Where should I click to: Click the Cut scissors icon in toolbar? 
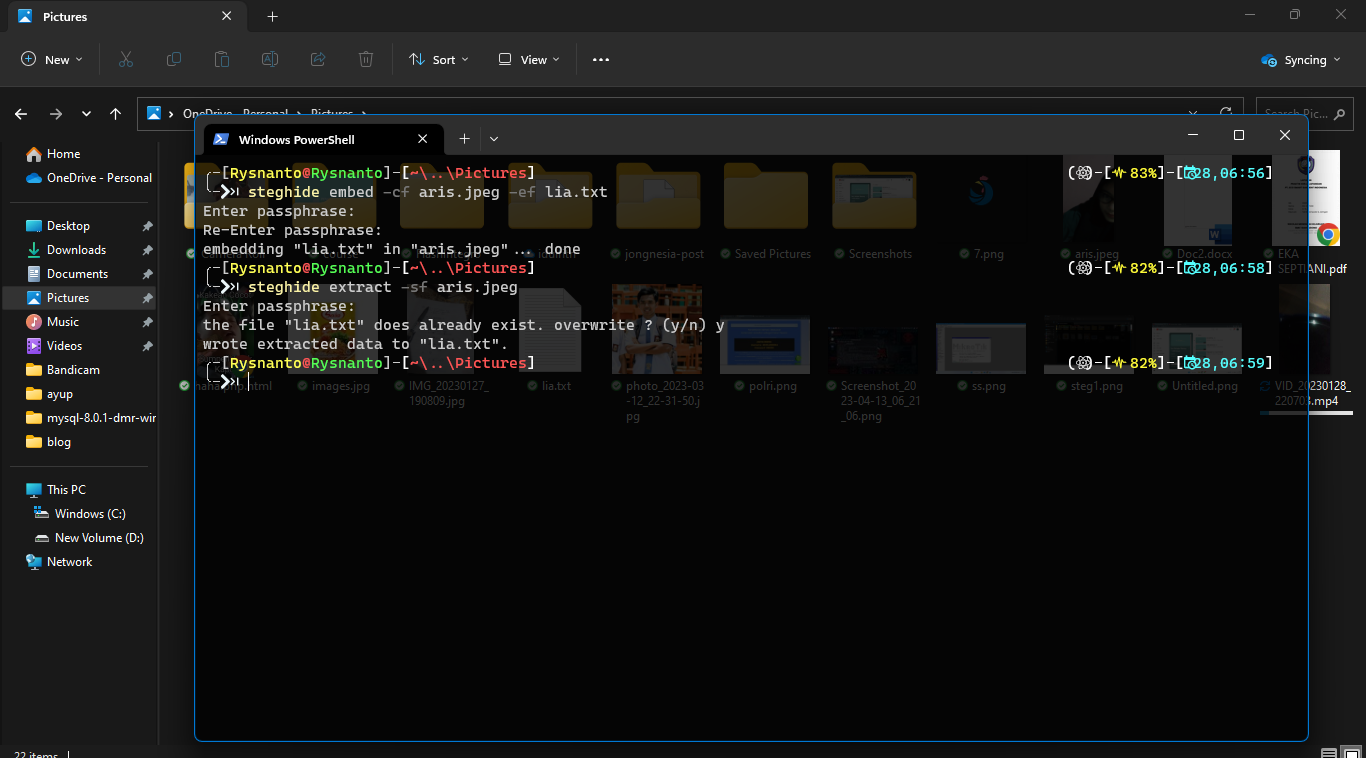(125, 60)
